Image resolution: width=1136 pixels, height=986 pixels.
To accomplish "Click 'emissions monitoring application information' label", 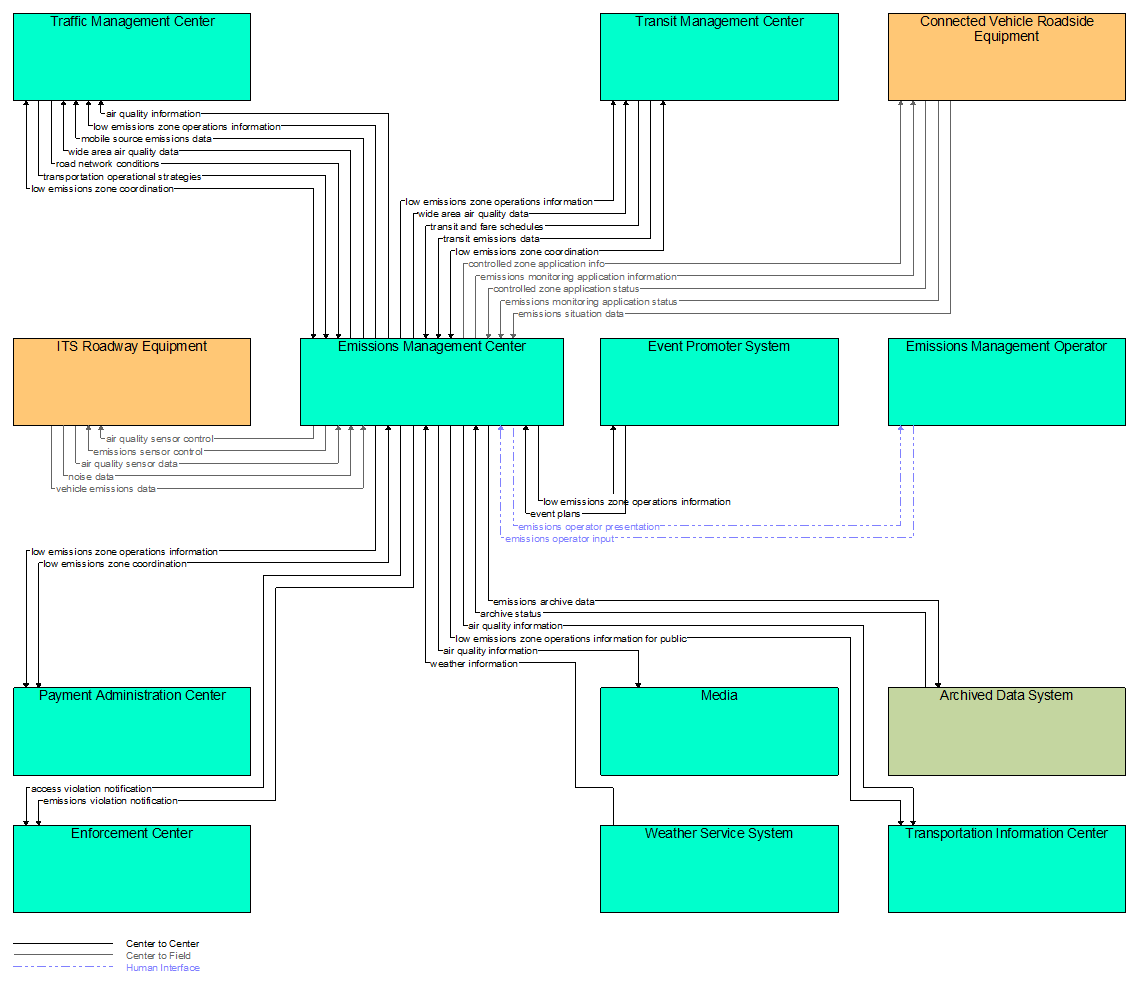I will 578,277.
